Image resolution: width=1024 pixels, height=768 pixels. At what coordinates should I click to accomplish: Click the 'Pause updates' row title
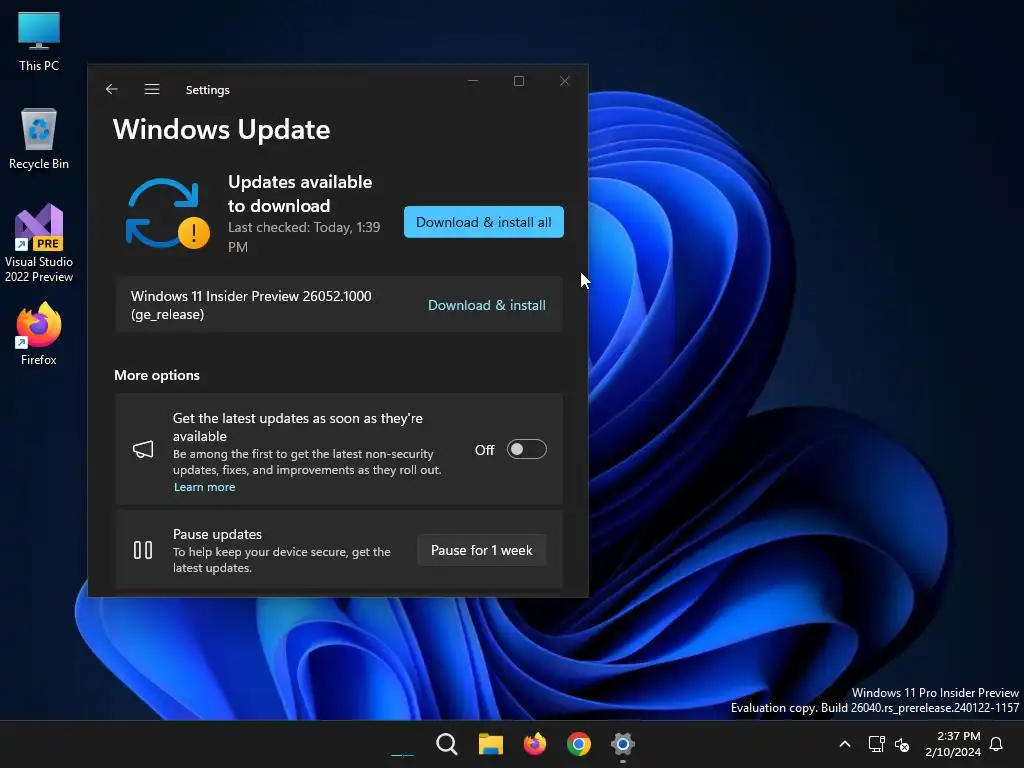[217, 534]
